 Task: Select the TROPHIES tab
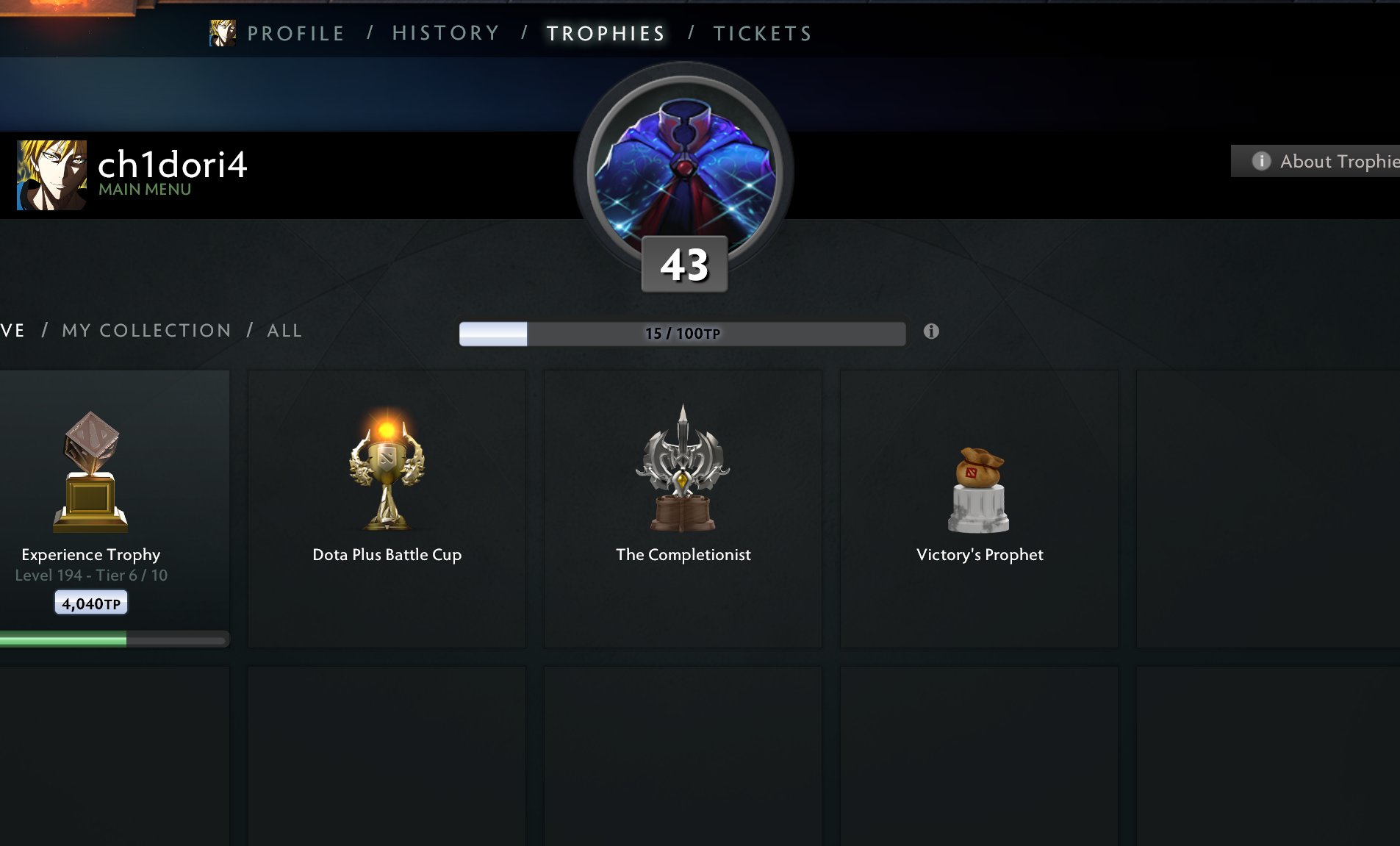[606, 33]
